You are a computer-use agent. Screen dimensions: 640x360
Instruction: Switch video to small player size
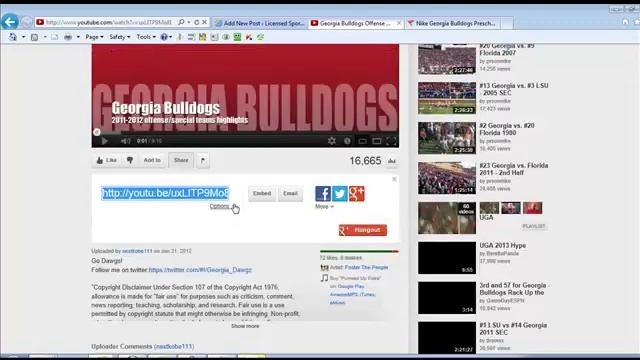click(362, 141)
